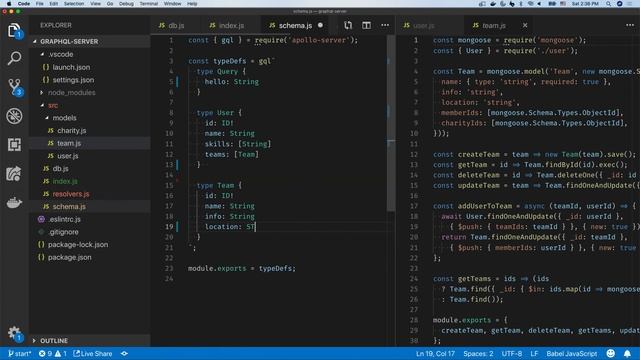Change end of line sequence LF
The height and width of the screenshot is (360, 640).
pyautogui.click(x=534, y=353)
